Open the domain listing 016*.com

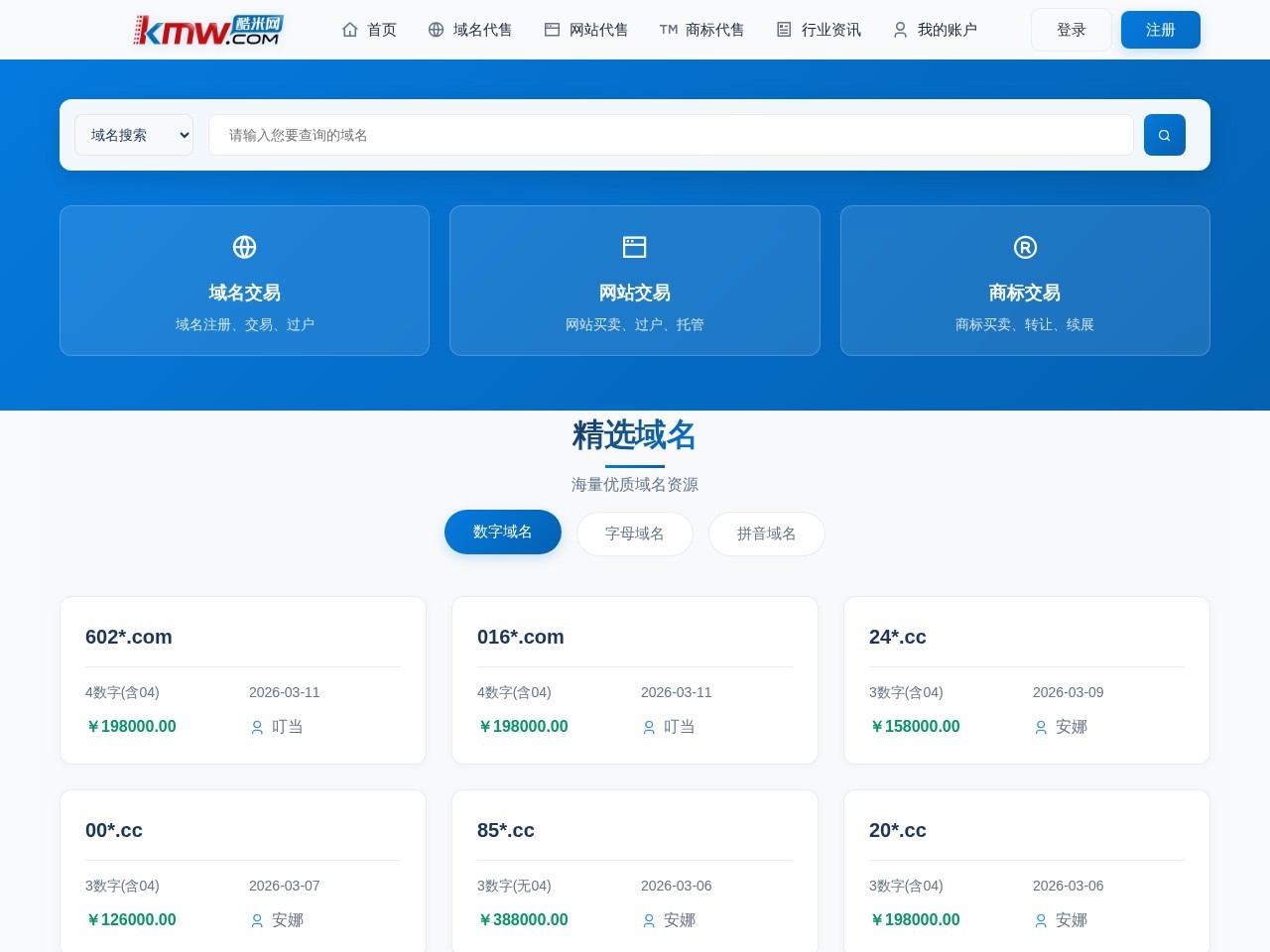520,637
